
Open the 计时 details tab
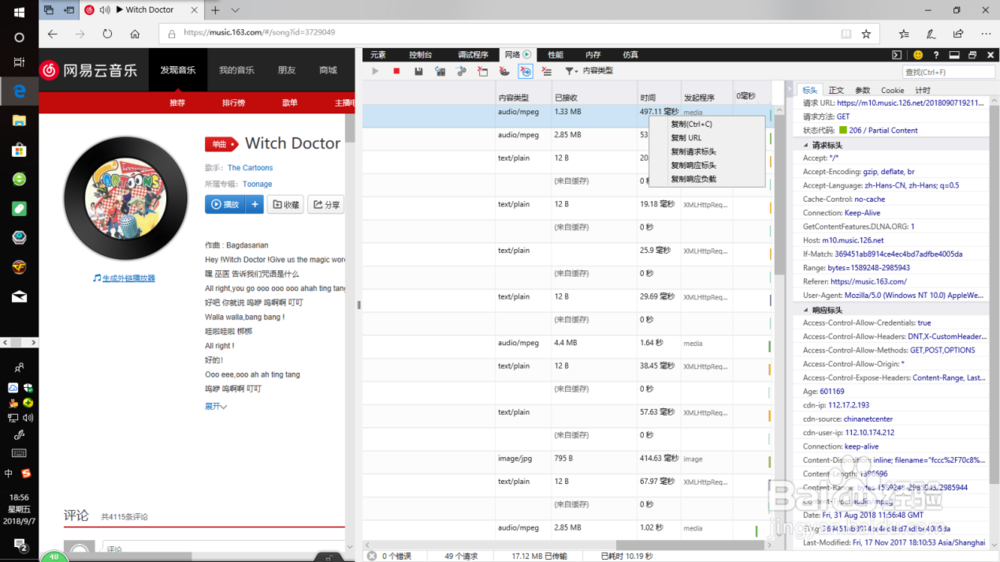pos(923,91)
